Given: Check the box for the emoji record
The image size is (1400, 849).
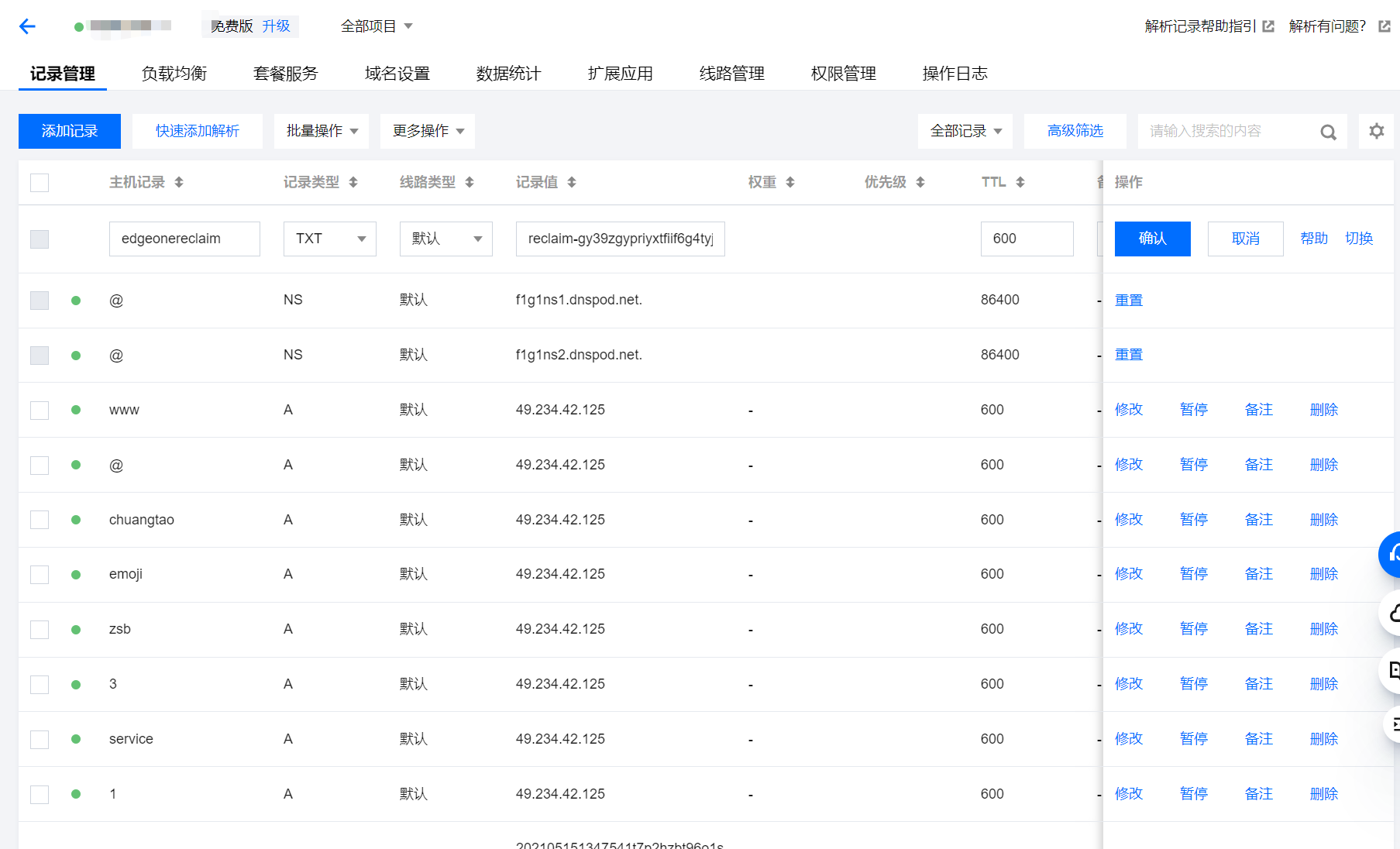Looking at the screenshot, I should click(40, 575).
